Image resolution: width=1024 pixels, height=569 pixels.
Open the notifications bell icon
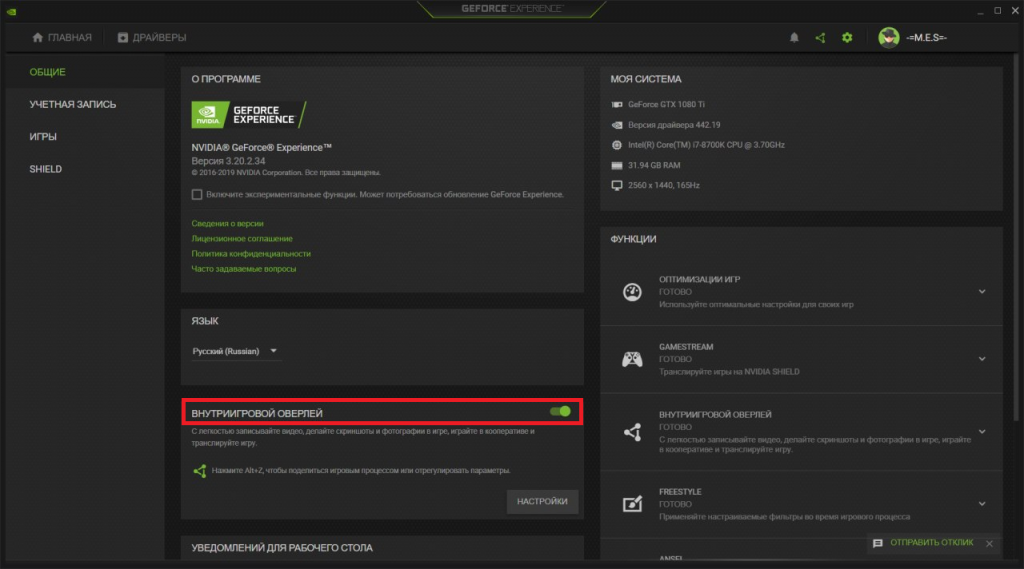click(x=794, y=38)
